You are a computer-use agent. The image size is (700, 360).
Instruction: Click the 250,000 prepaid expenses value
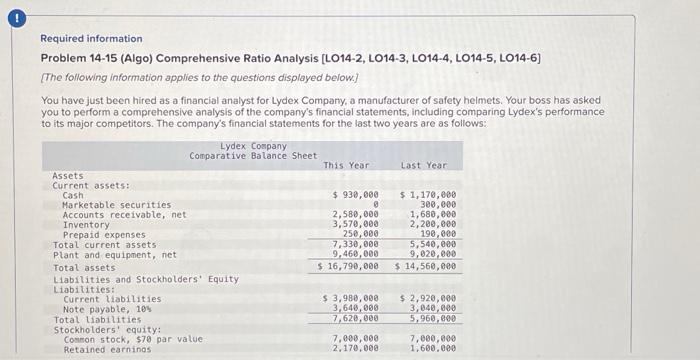tap(361, 234)
